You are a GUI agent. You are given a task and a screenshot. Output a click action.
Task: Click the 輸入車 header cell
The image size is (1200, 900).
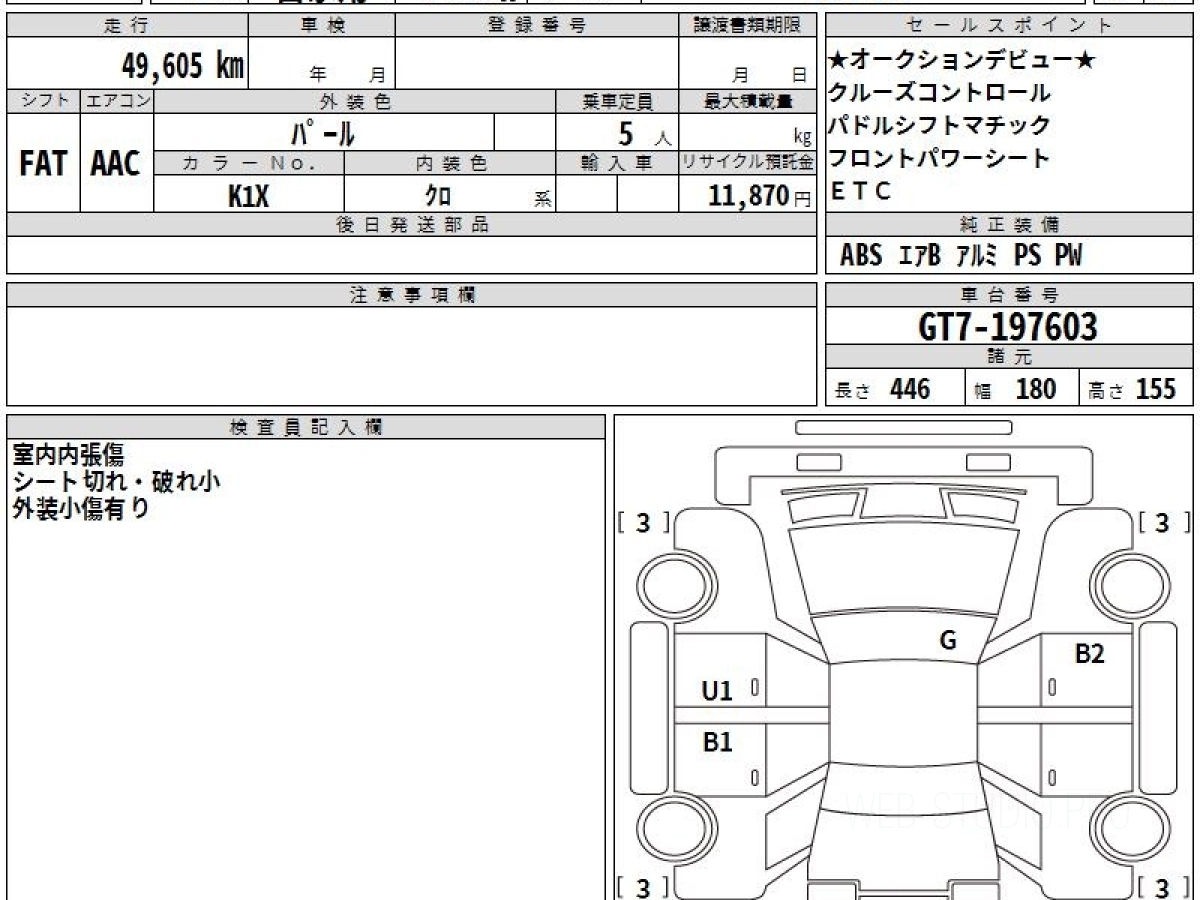click(x=617, y=164)
